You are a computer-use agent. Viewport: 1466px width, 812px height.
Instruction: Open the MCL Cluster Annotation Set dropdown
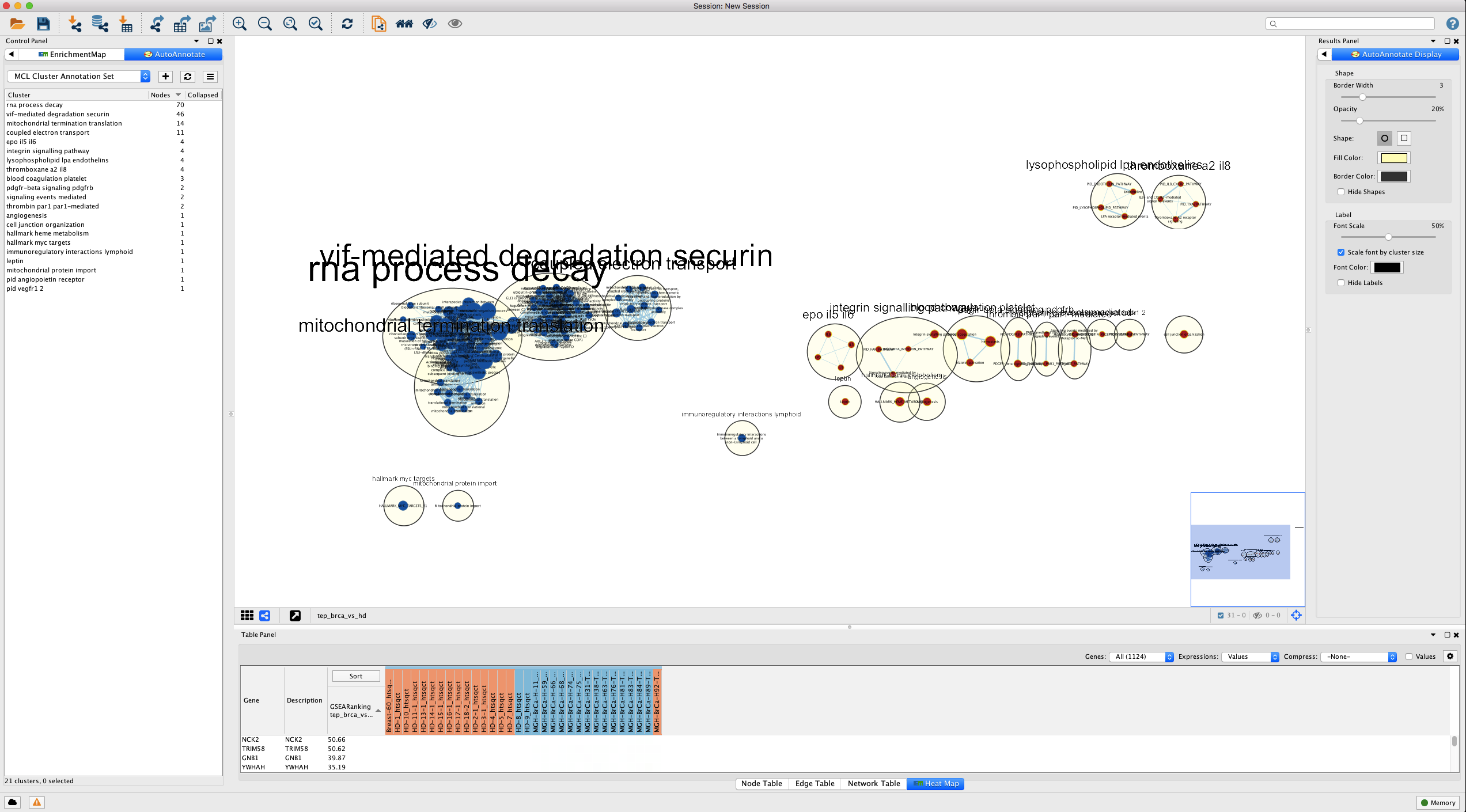pyautogui.click(x=78, y=77)
